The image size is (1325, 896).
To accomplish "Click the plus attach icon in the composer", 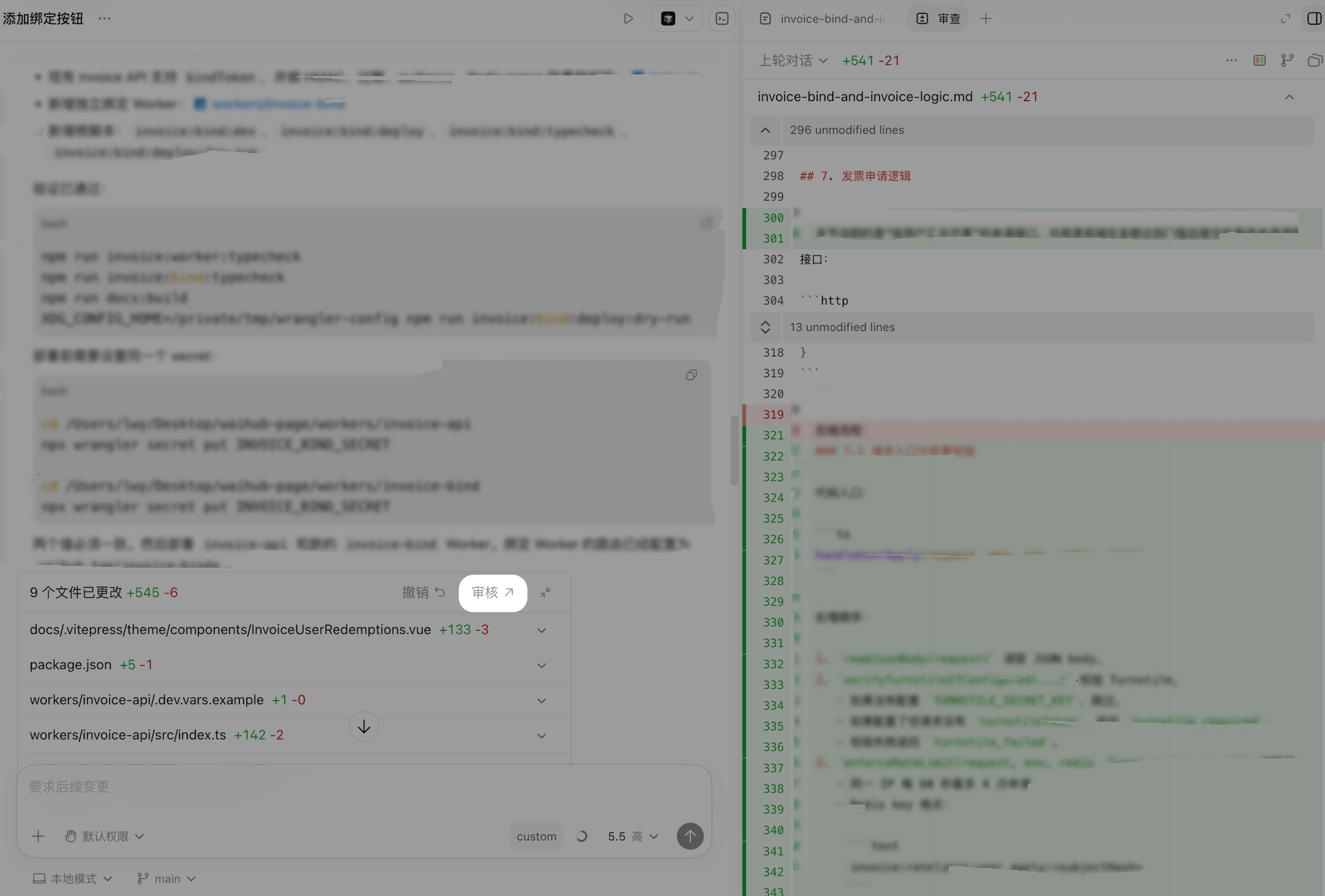I will coord(38,836).
